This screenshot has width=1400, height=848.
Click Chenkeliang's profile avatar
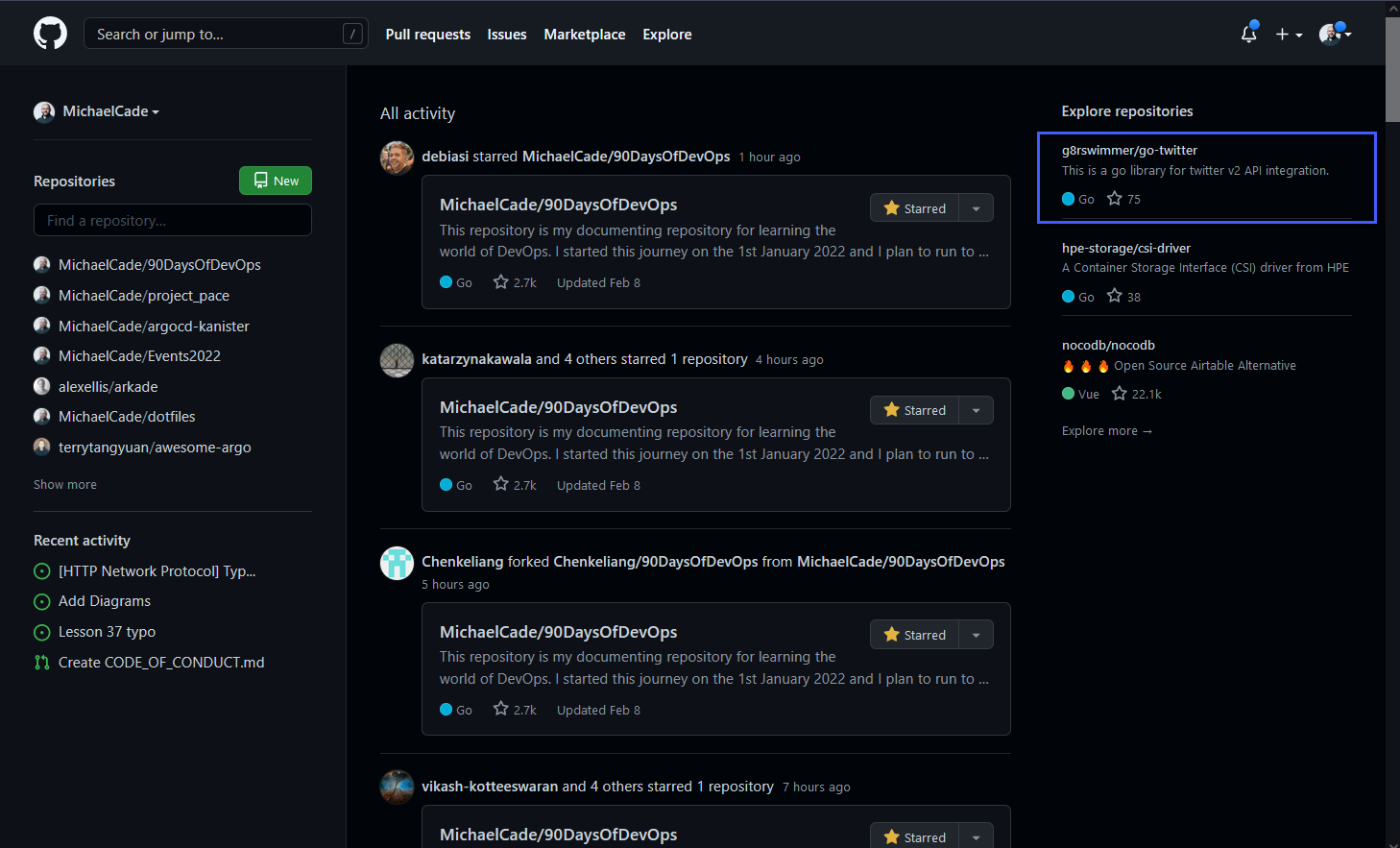tap(397, 563)
